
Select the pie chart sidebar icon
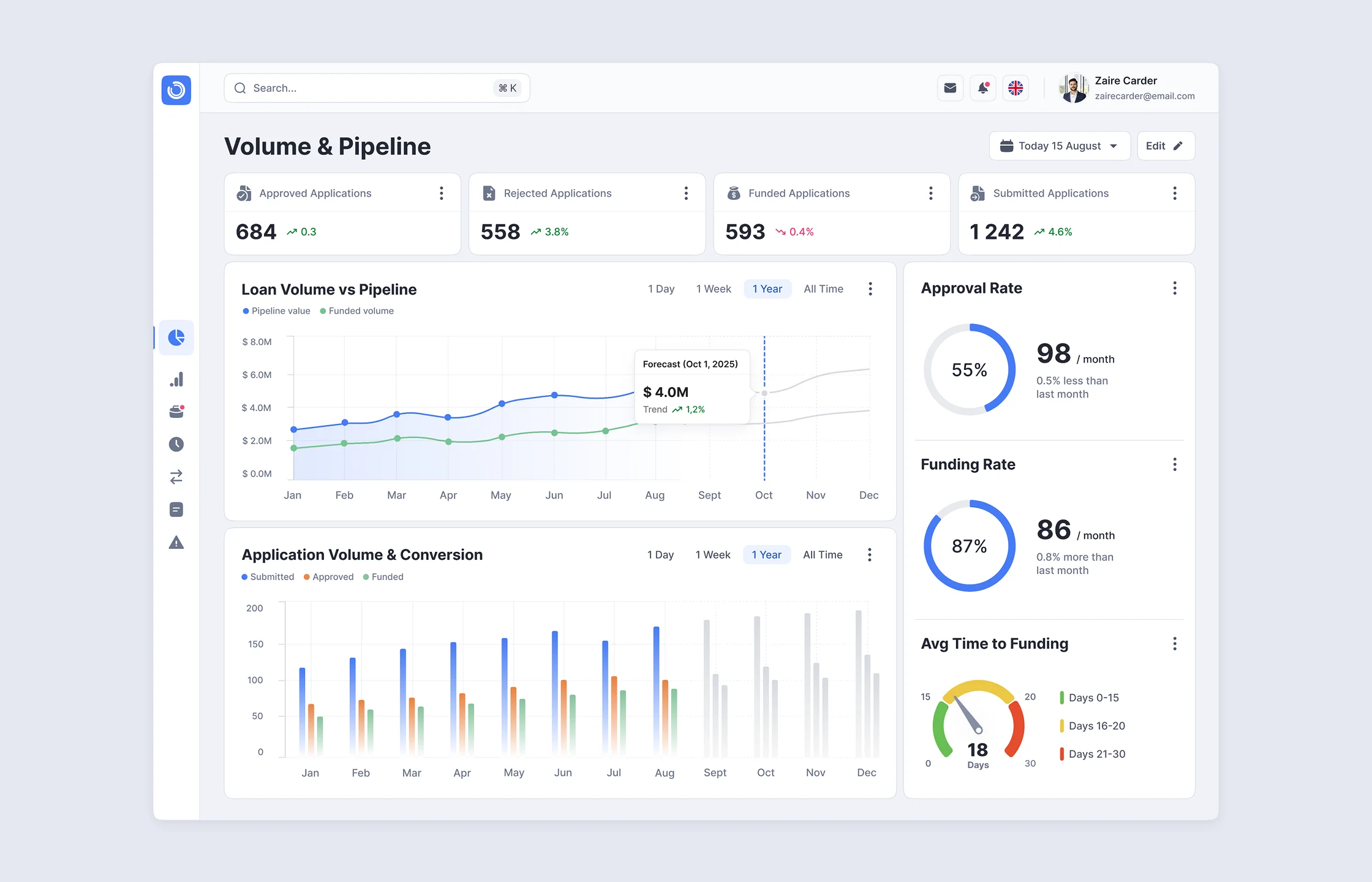pos(176,337)
